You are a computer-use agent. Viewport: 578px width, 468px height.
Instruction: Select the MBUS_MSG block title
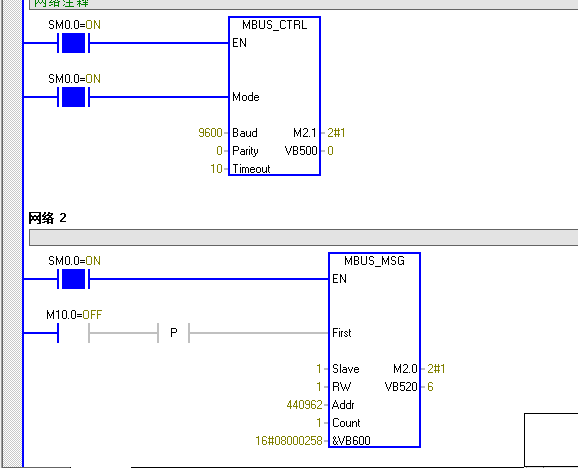374,261
